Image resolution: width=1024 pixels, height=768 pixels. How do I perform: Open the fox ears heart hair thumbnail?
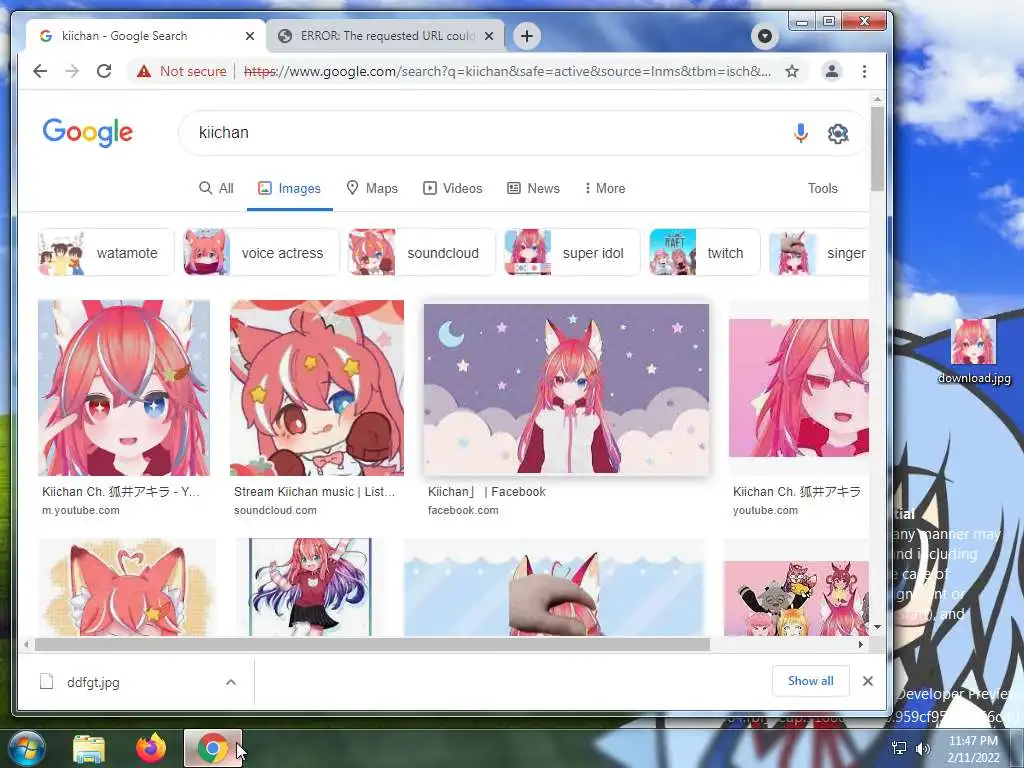127,586
